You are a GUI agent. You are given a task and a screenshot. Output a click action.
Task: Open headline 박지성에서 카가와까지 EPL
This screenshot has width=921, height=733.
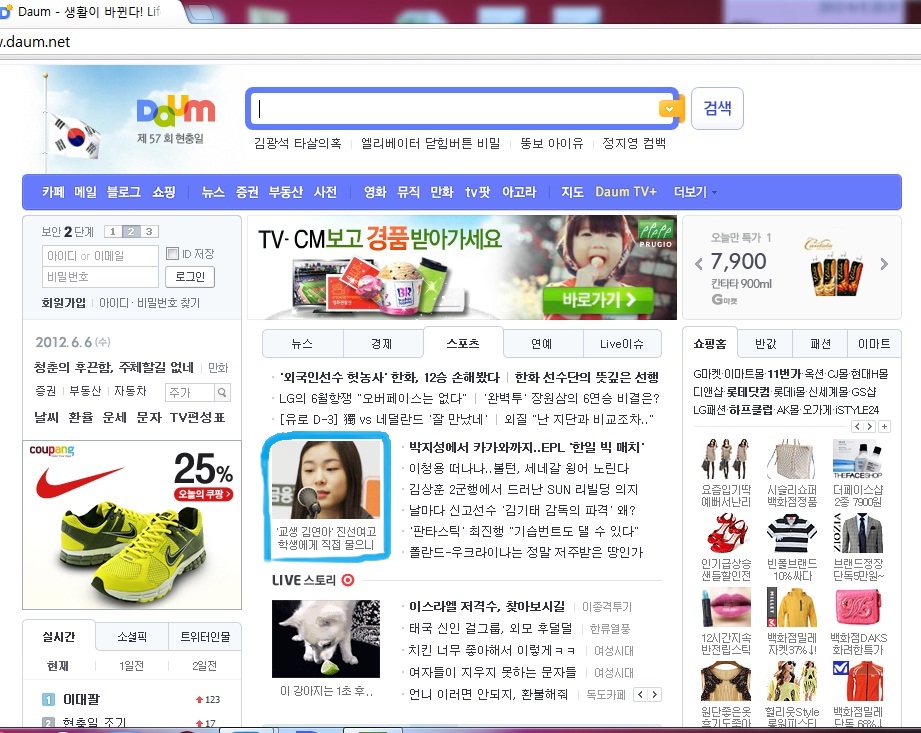[x=527, y=448]
